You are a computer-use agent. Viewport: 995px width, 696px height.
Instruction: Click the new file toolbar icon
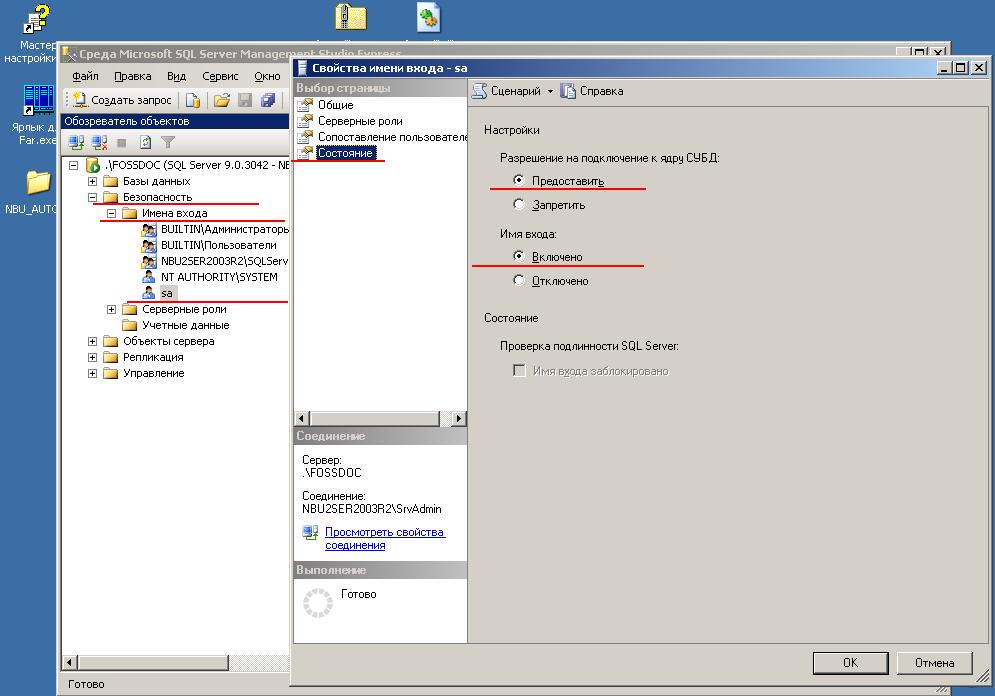(x=193, y=100)
